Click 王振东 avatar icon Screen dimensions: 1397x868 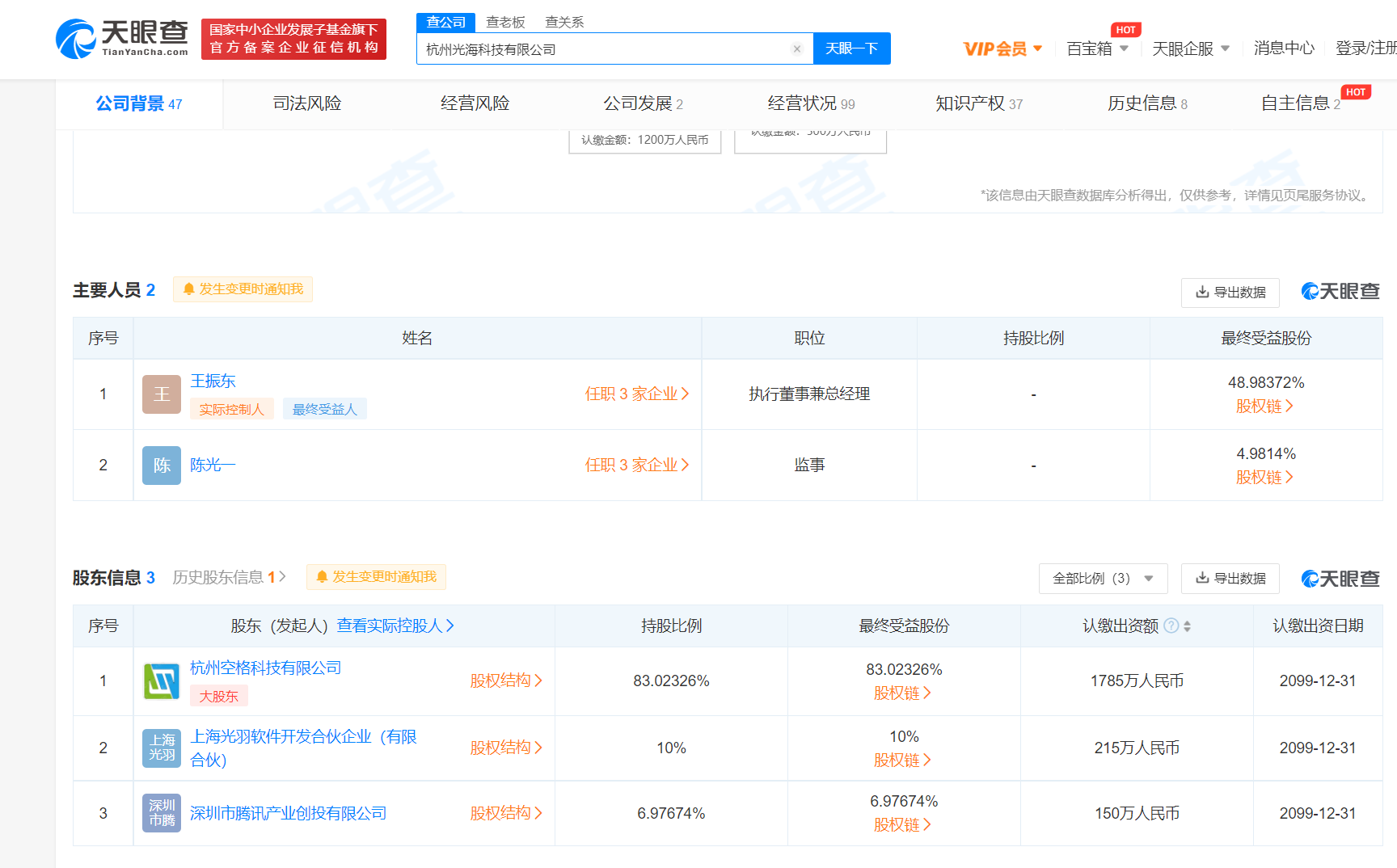162,394
